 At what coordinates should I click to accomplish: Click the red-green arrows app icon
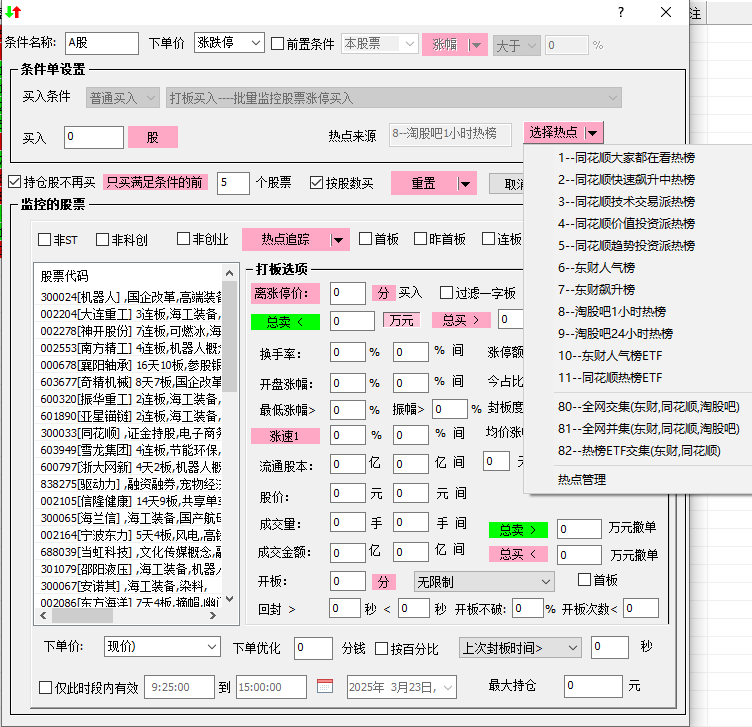pos(12,12)
